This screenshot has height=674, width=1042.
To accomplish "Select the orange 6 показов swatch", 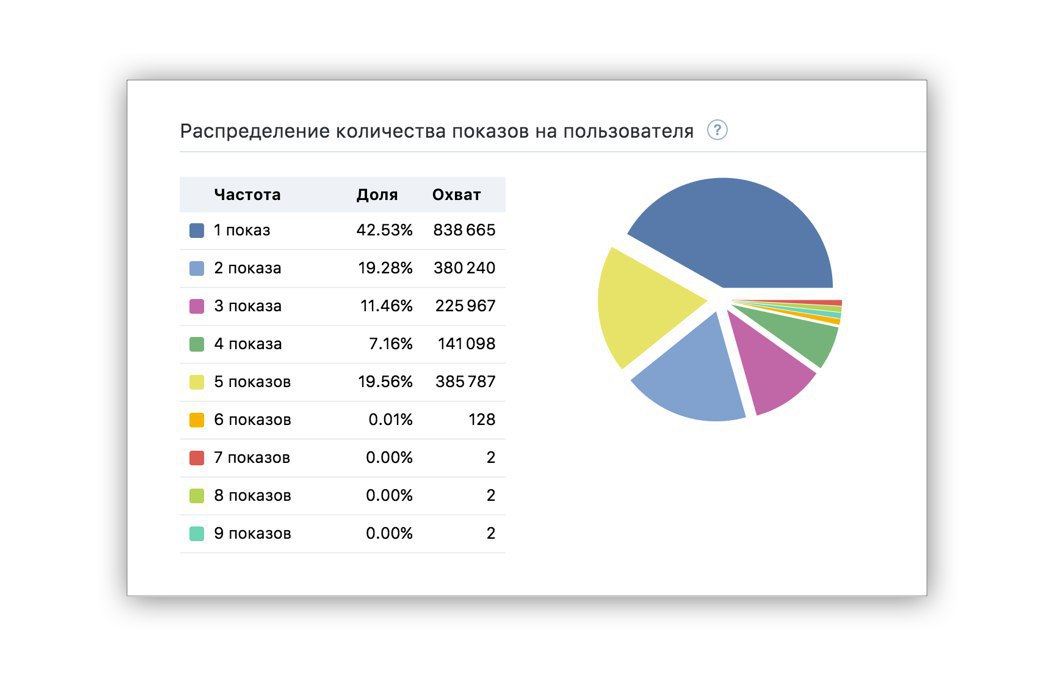I will [197, 420].
